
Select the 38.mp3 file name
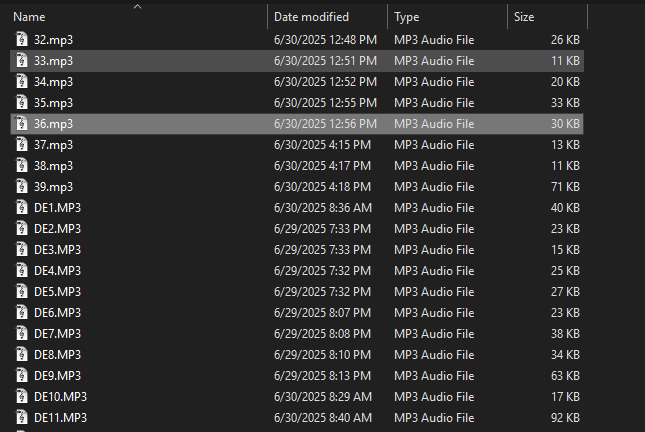[x=53, y=166]
